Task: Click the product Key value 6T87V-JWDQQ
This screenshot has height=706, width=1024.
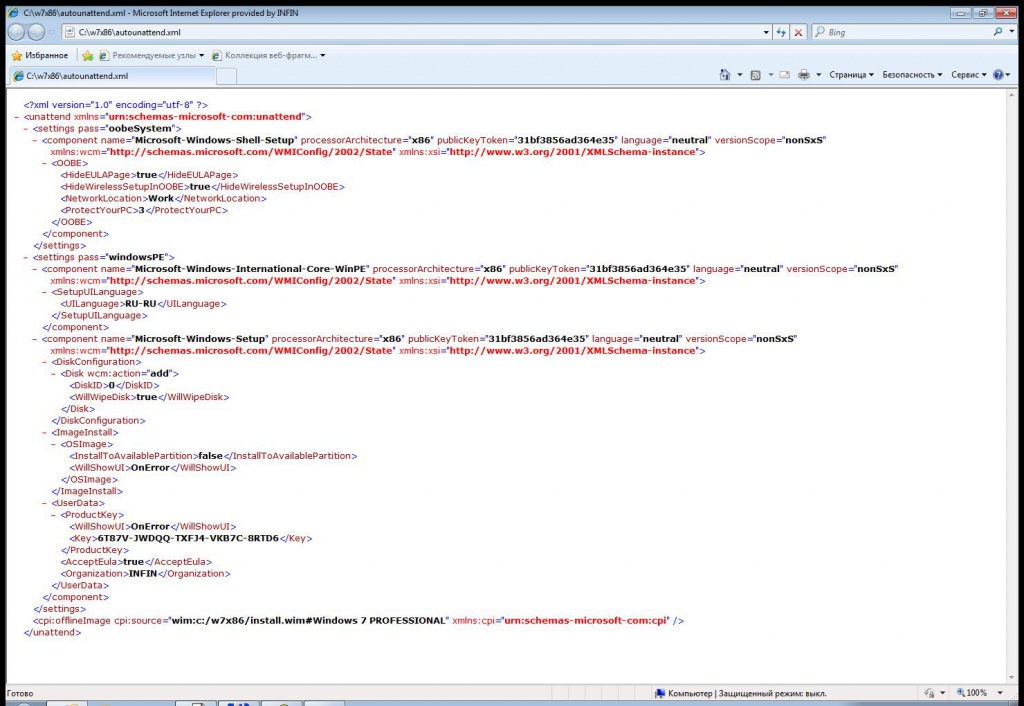Action: 188,538
